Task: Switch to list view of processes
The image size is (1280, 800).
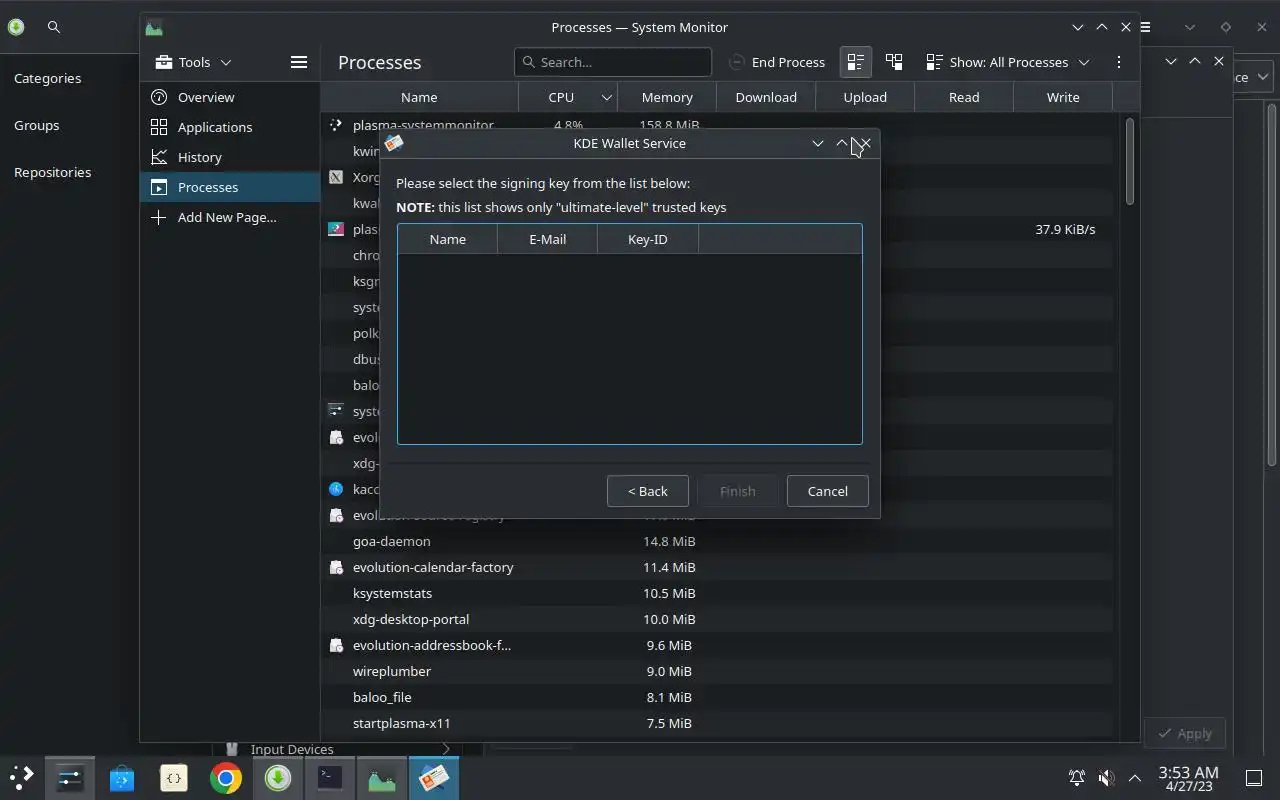Action: pos(855,62)
